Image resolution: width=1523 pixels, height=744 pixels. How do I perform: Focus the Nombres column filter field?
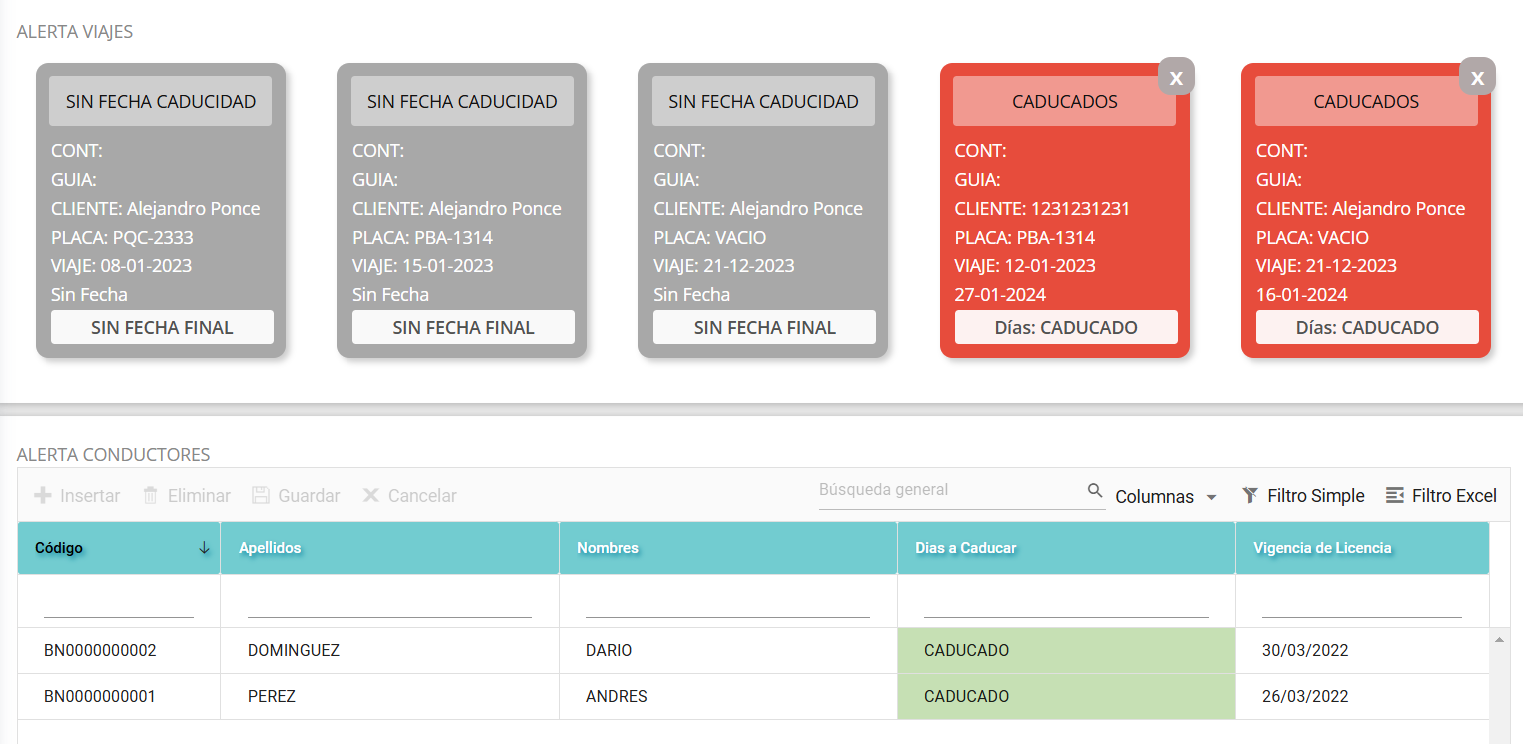coord(727,605)
